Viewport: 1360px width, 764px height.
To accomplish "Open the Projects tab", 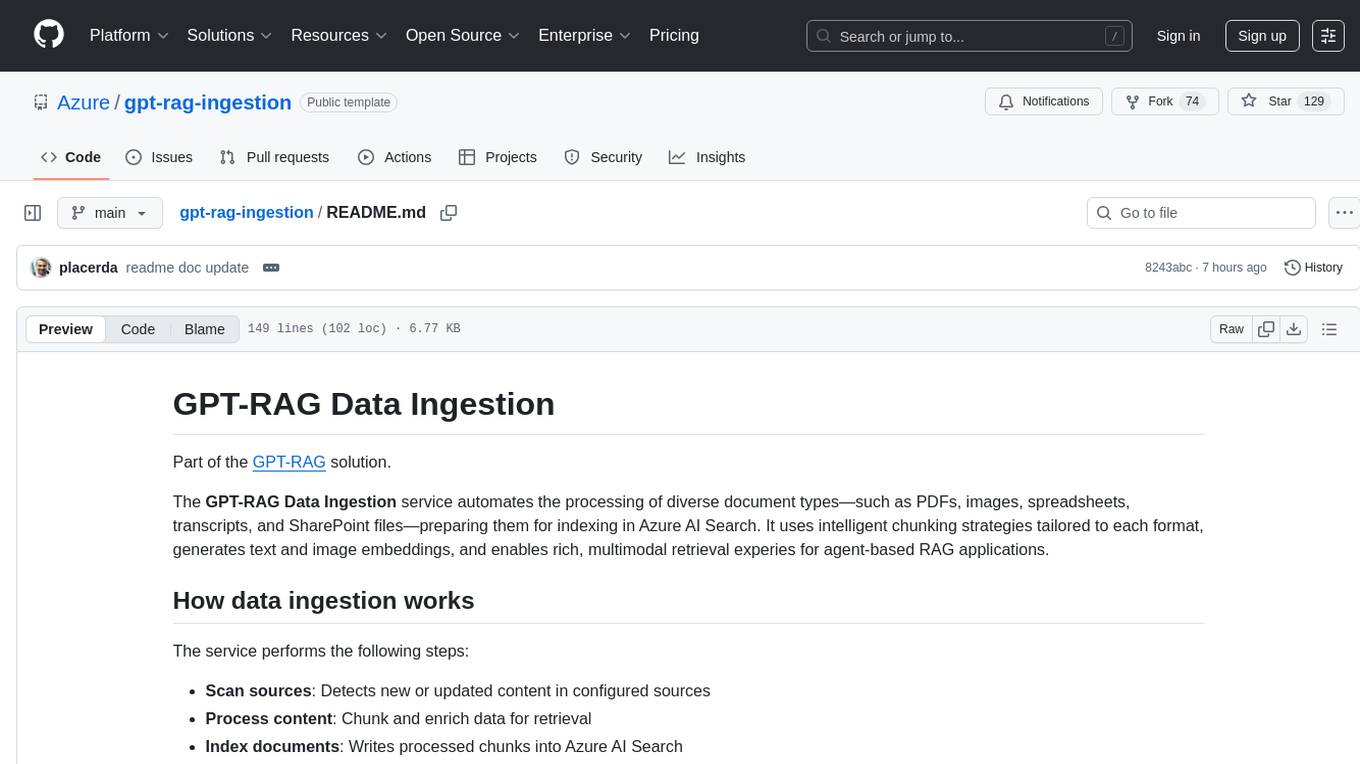I will 498,157.
